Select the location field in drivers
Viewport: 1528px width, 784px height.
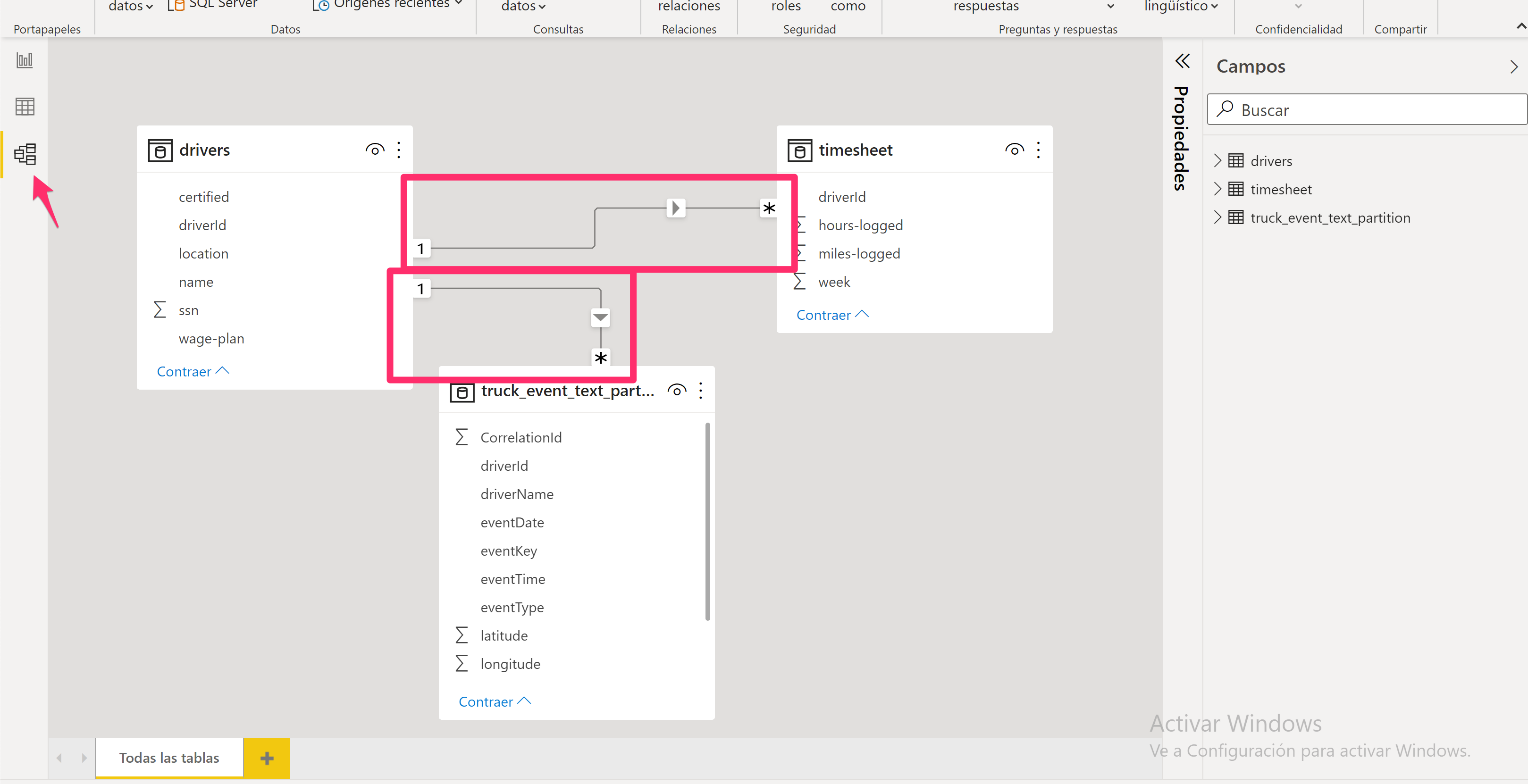[x=203, y=254]
